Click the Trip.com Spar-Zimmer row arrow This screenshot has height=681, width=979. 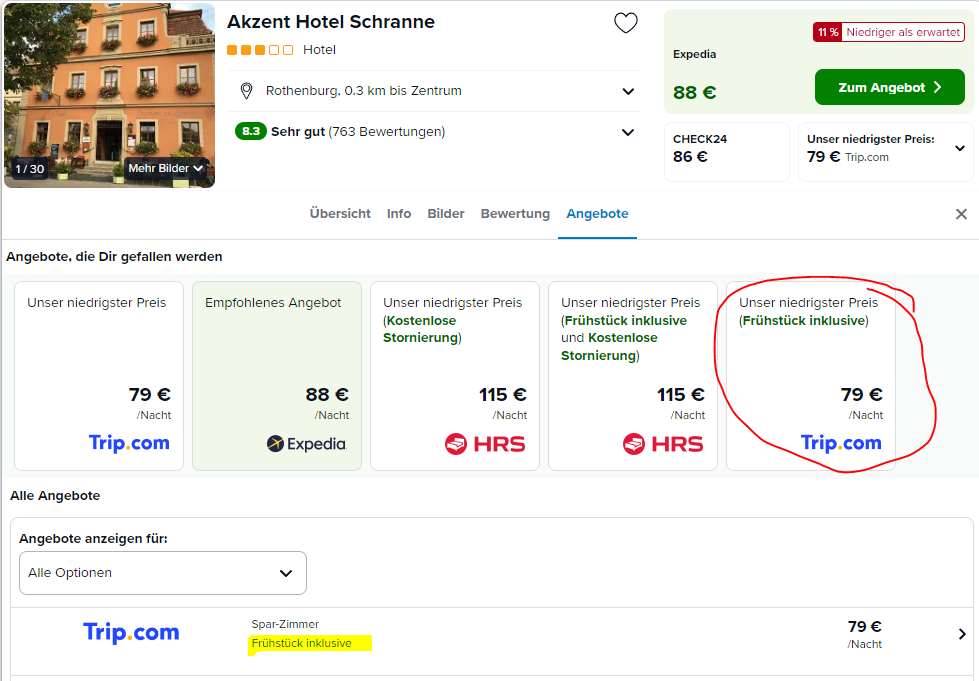(x=962, y=634)
